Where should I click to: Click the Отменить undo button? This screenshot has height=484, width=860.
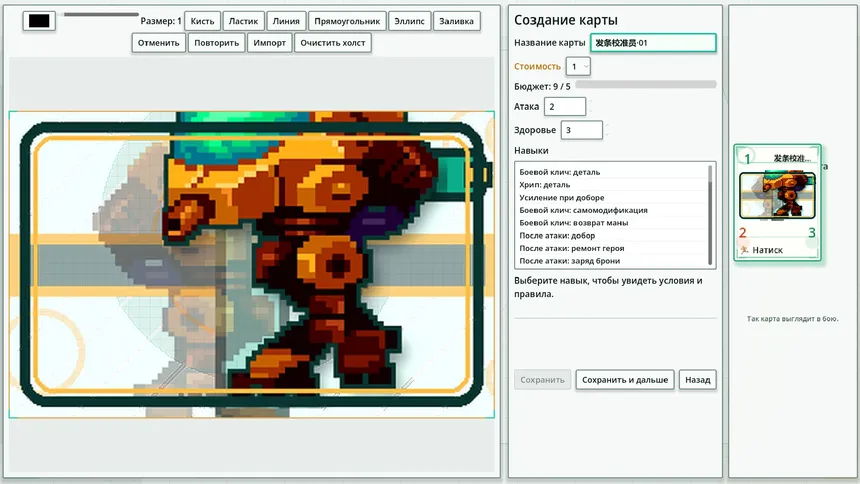click(x=159, y=43)
